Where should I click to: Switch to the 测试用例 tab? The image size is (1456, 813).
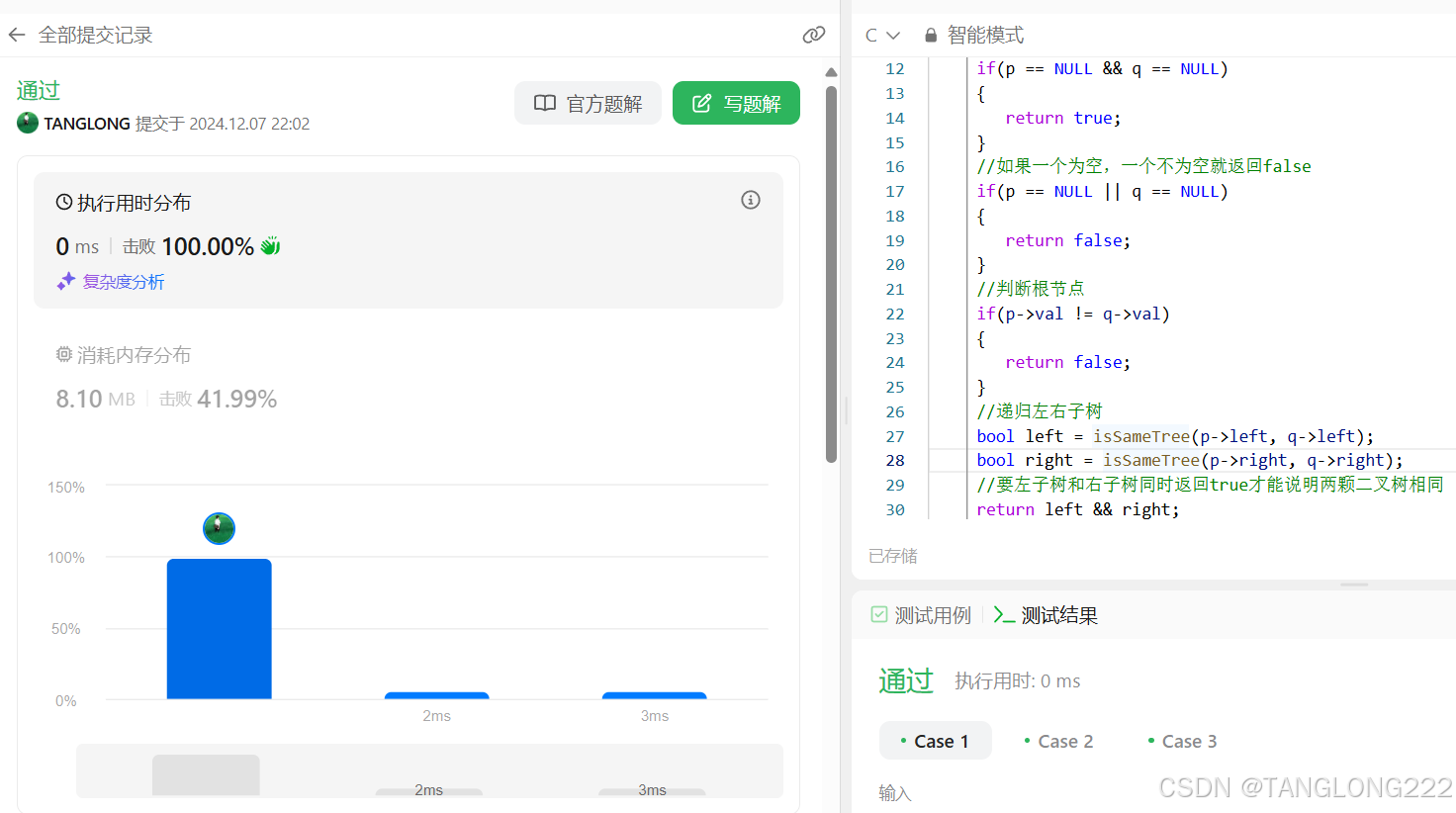pos(922,615)
